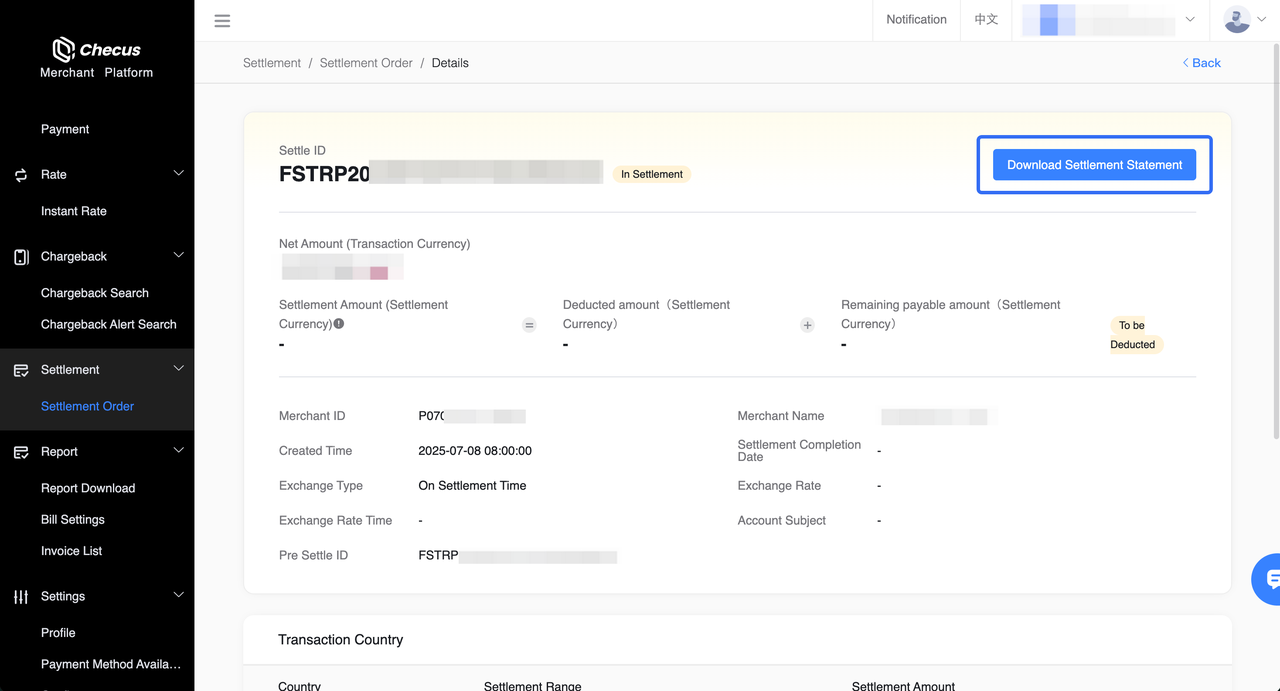This screenshot has height=691, width=1280.
Task: Collapse the Settlement sidebar section
Action: [x=178, y=369]
